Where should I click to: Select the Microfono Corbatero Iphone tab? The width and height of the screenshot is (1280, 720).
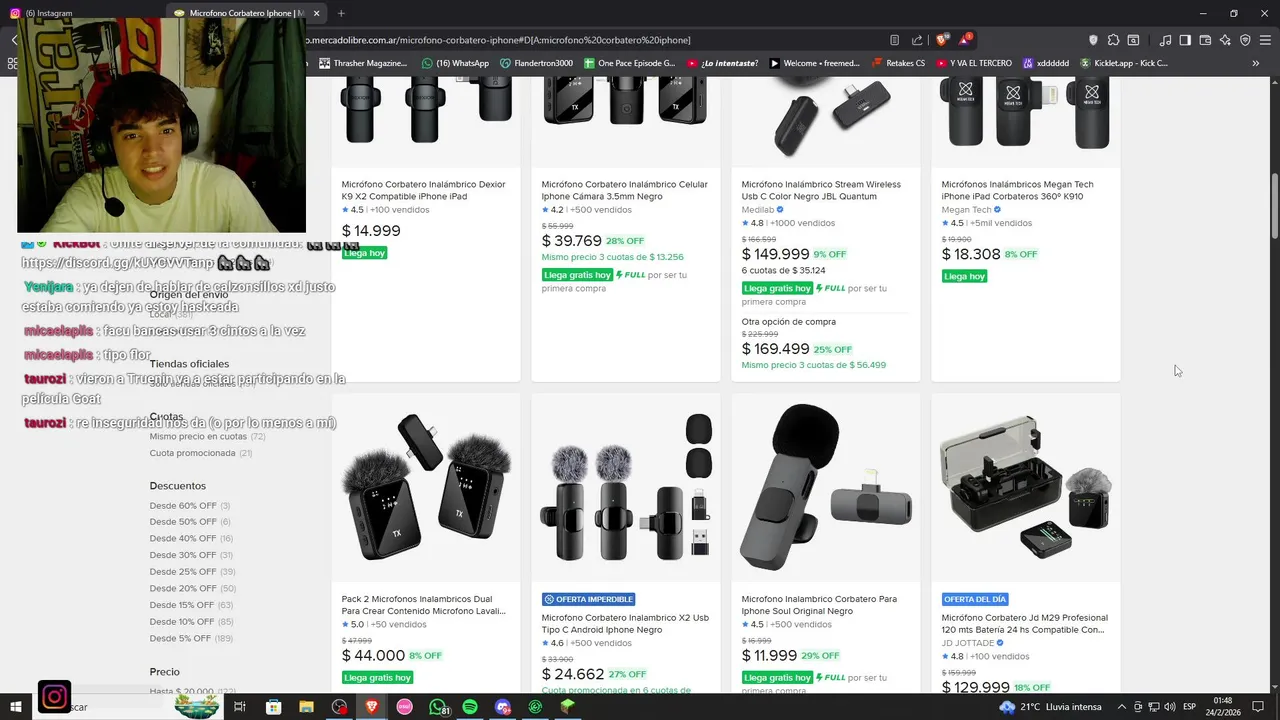[x=247, y=13]
